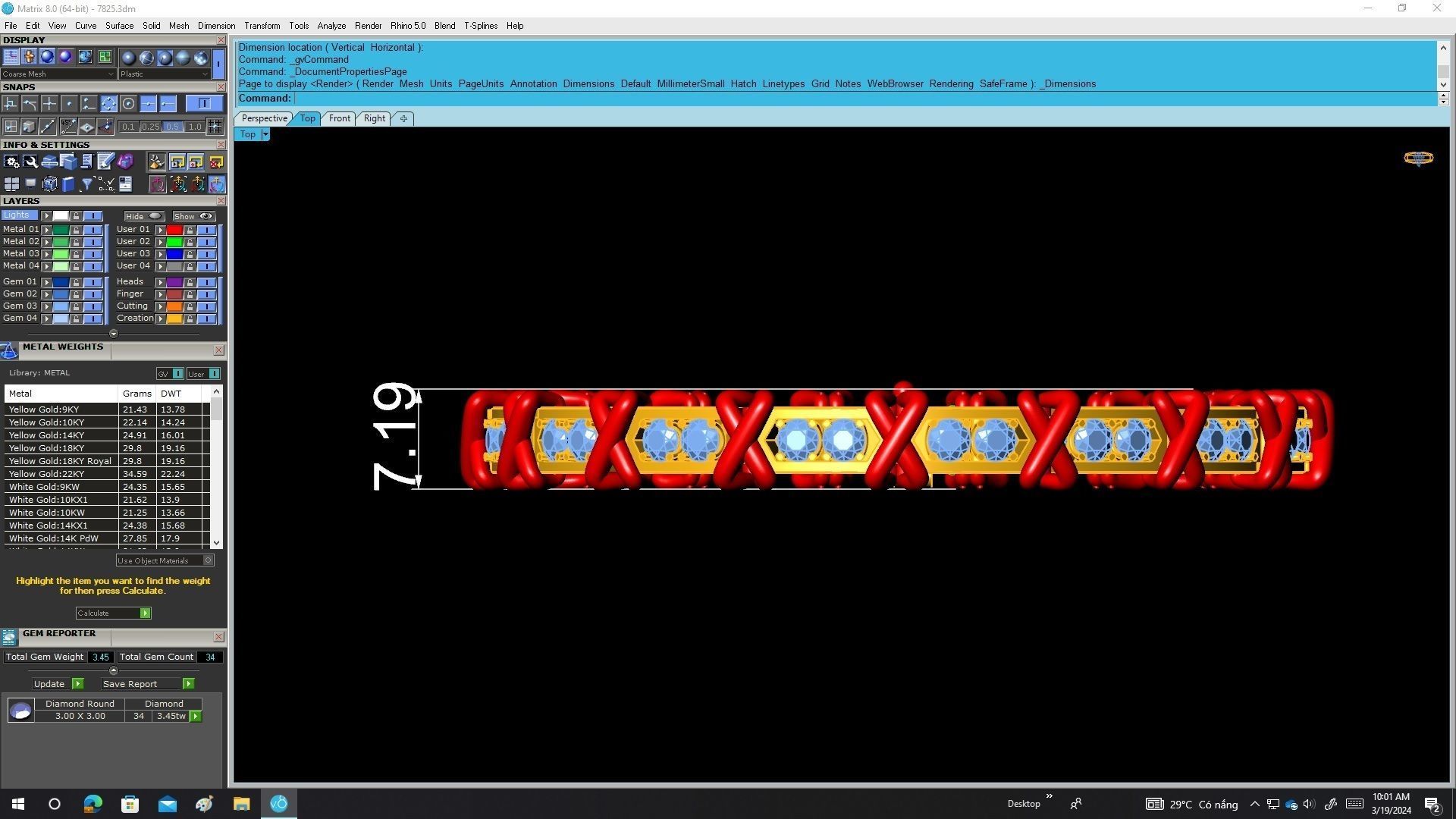Click the green four-viewport layout icon

click(105, 56)
